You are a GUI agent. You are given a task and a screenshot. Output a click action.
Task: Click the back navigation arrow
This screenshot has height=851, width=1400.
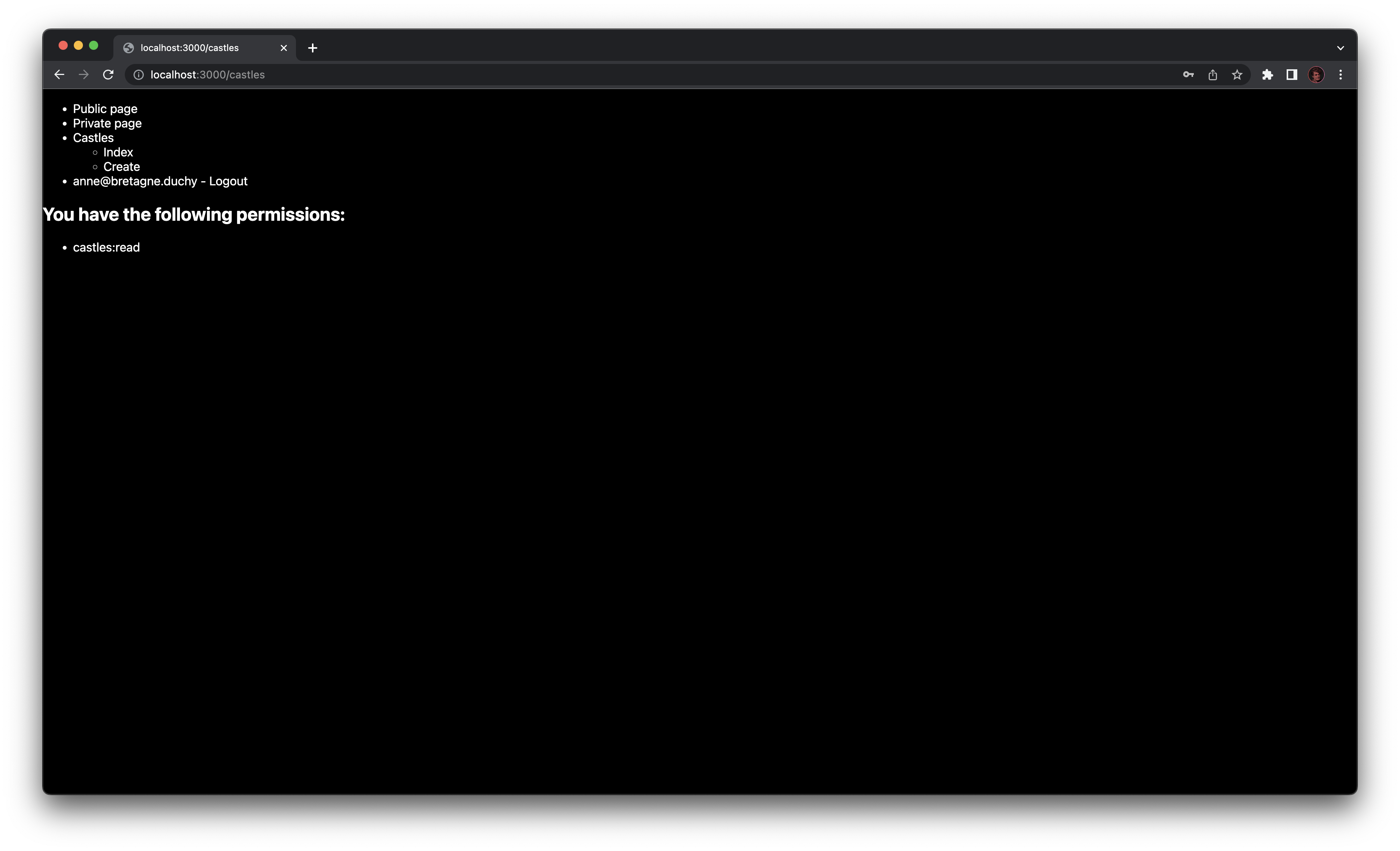pyautogui.click(x=59, y=75)
